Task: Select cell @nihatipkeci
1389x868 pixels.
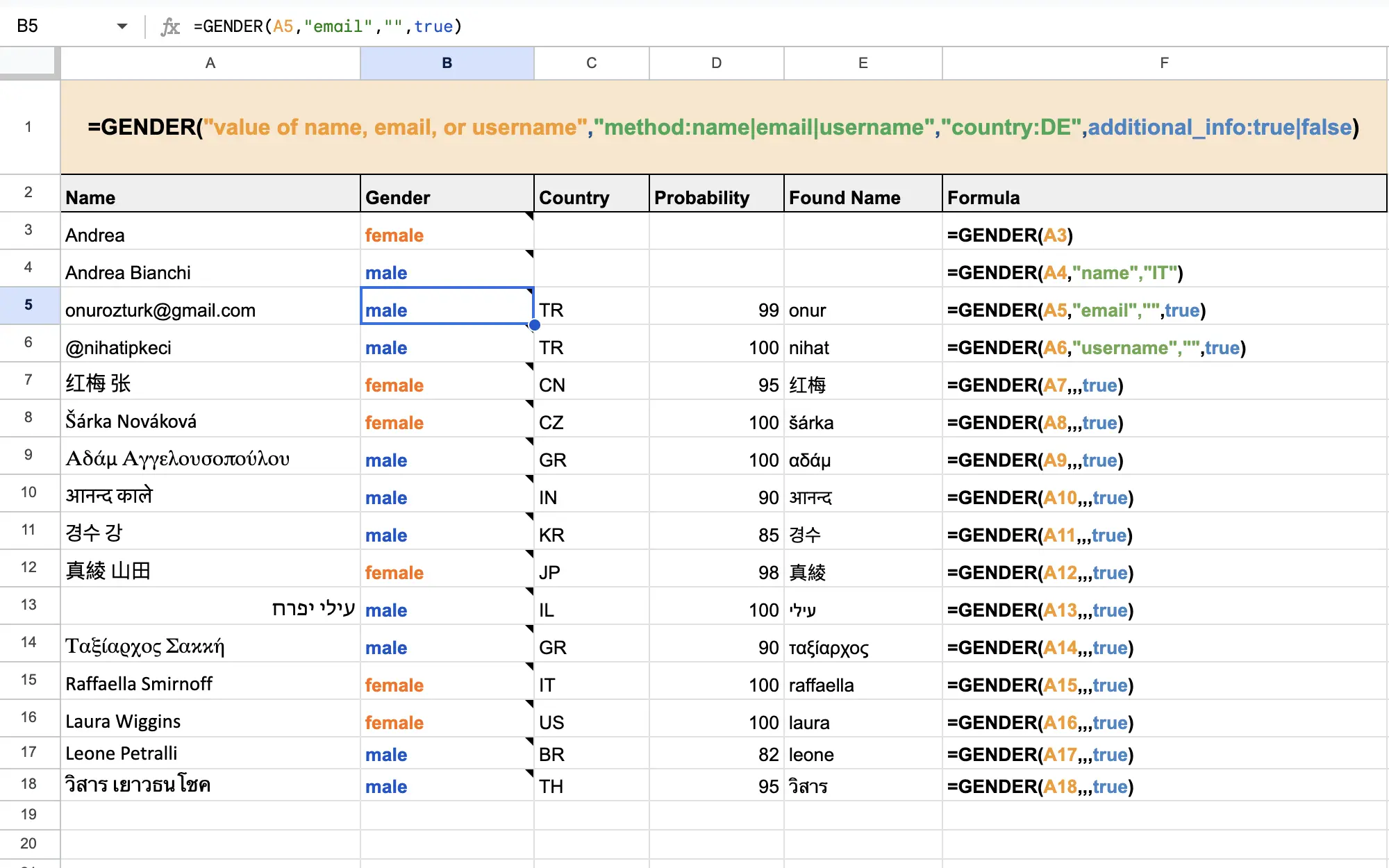Action: coord(210,344)
